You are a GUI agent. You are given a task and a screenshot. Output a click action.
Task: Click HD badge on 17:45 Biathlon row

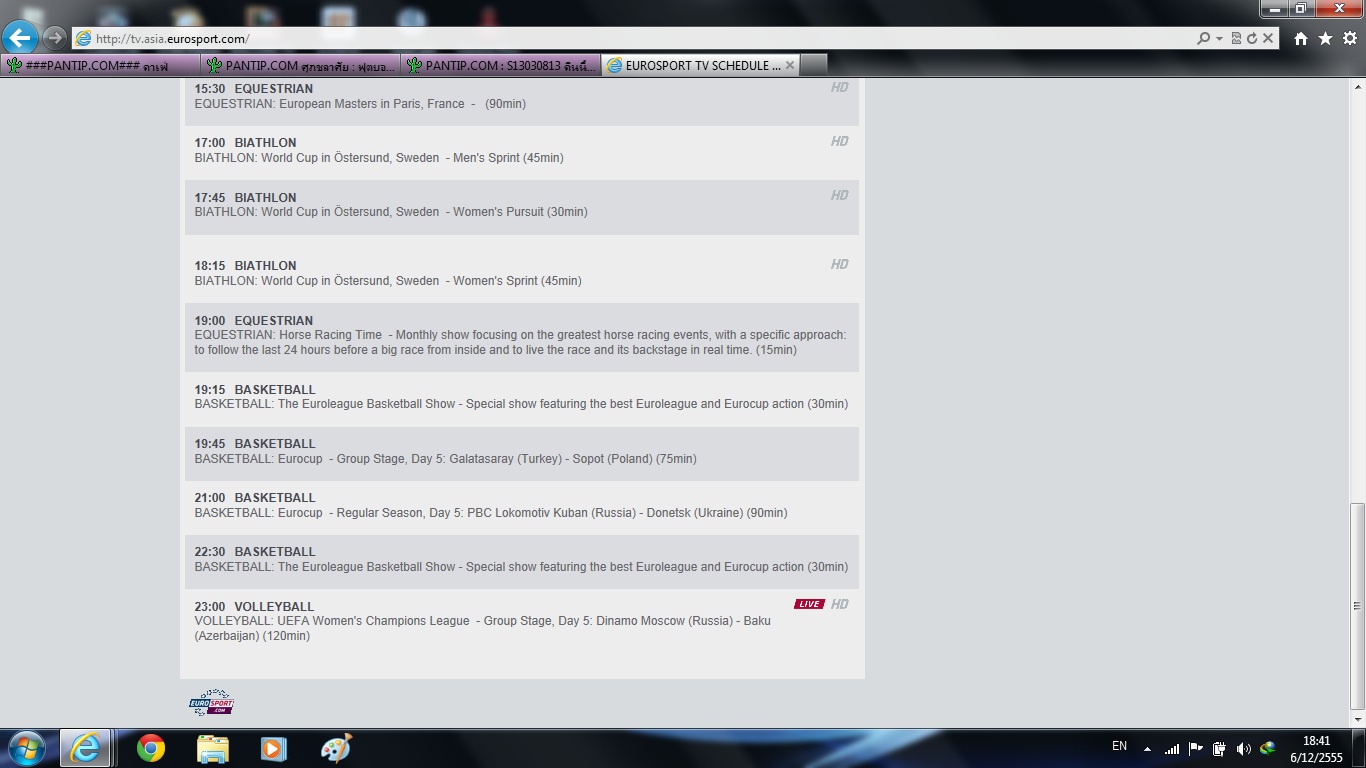tap(839, 195)
